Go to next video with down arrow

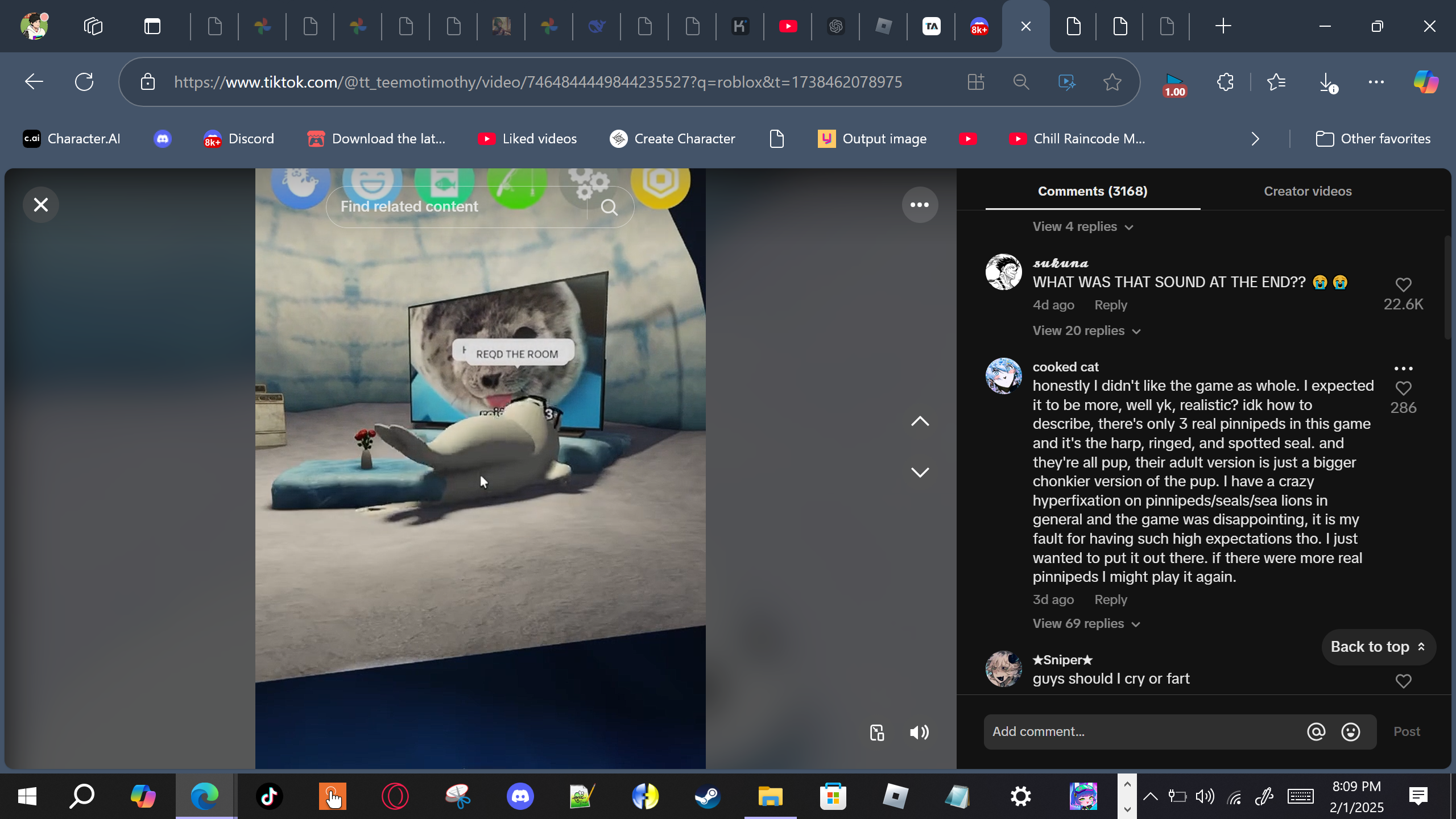click(x=920, y=472)
